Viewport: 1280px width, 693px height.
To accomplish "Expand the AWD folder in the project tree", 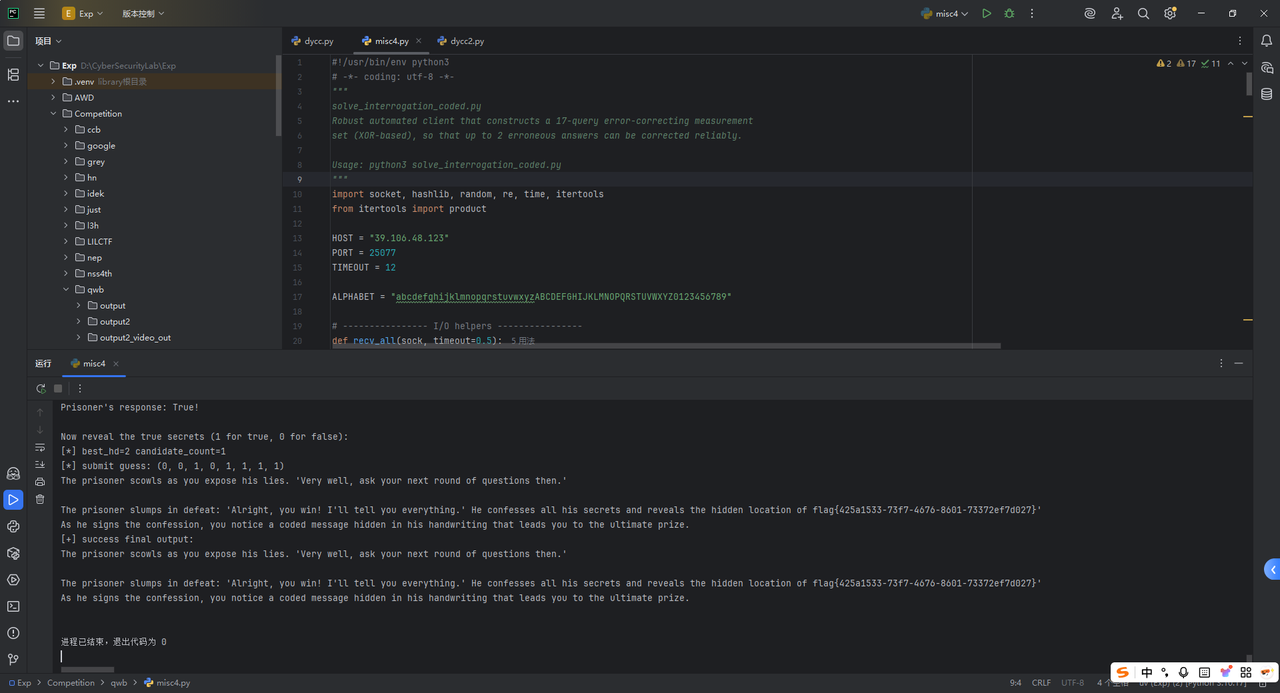I will tap(54, 98).
